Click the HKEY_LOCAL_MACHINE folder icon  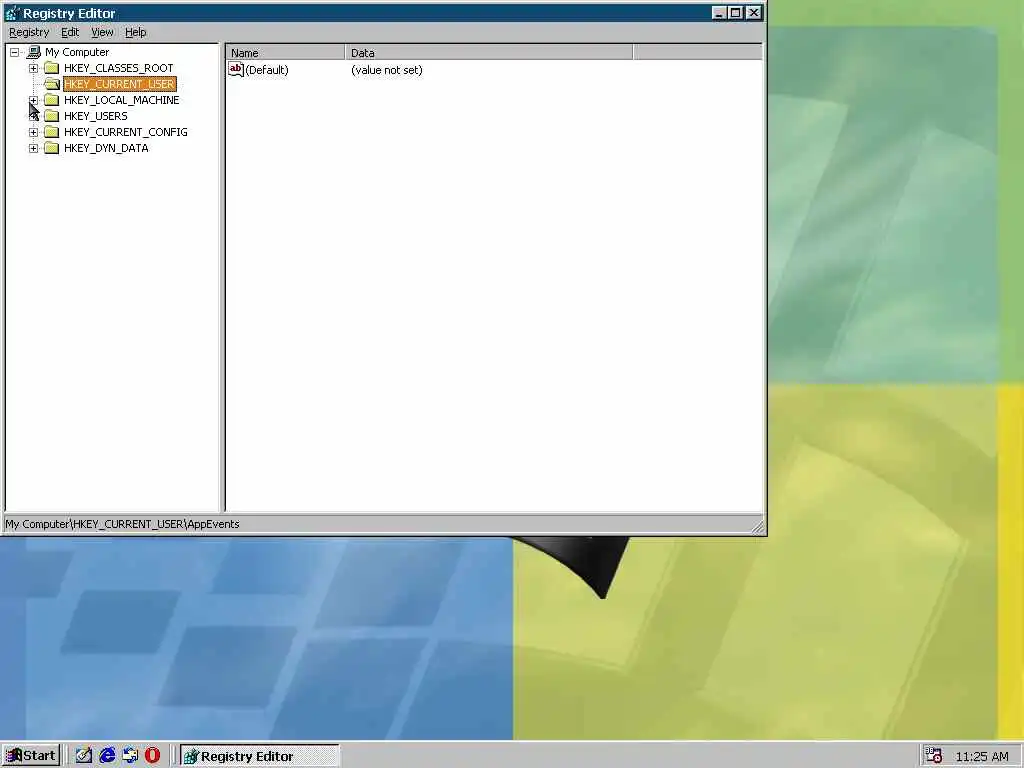(x=52, y=100)
